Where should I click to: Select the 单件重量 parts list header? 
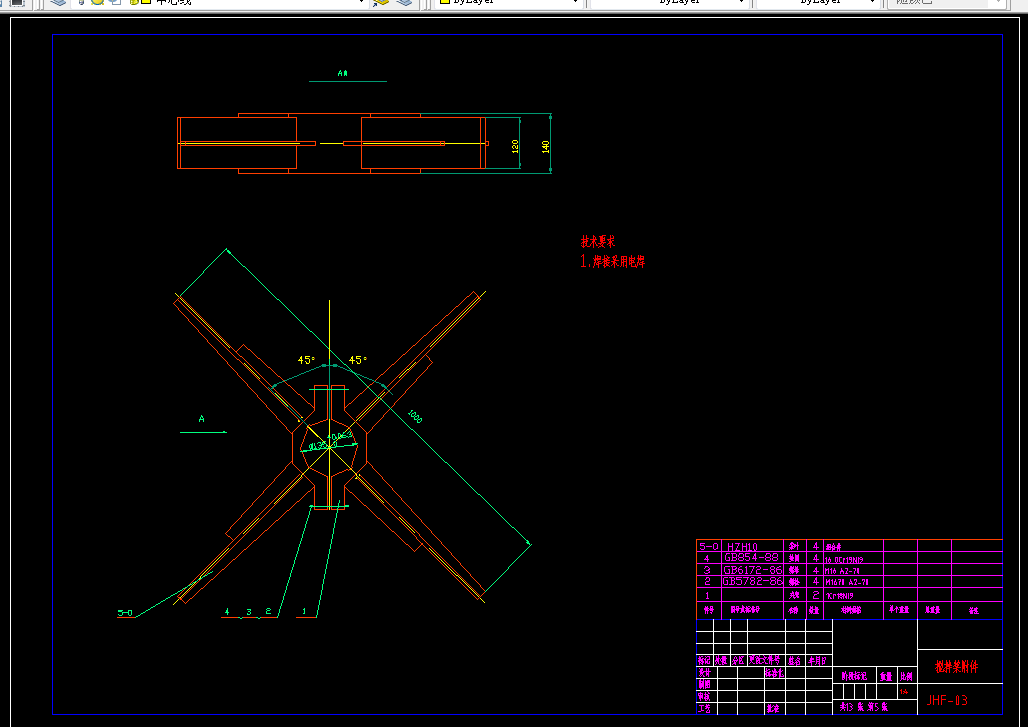click(900, 610)
